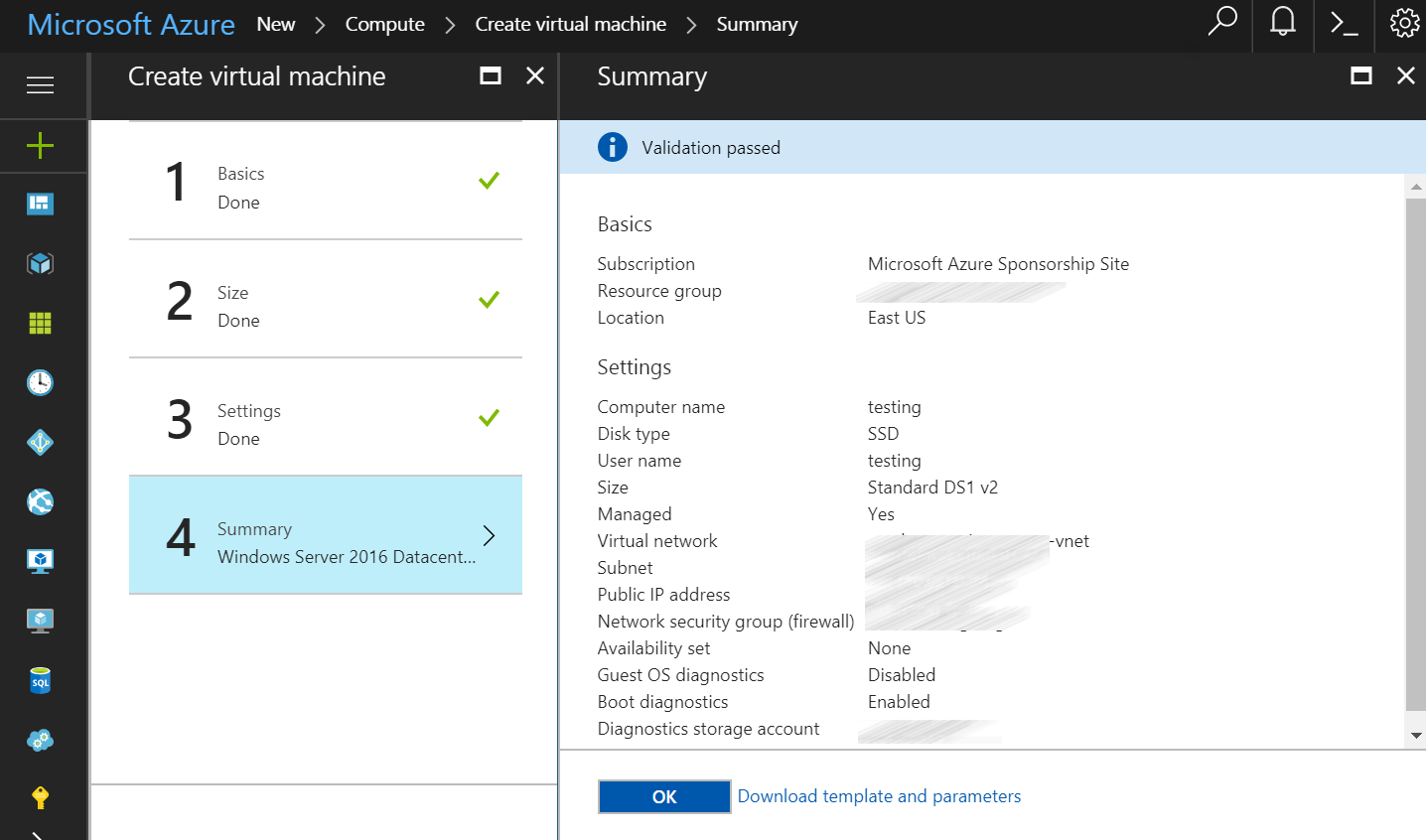
Task: Click the blue diamond icon in the sidebar
Action: 40,442
